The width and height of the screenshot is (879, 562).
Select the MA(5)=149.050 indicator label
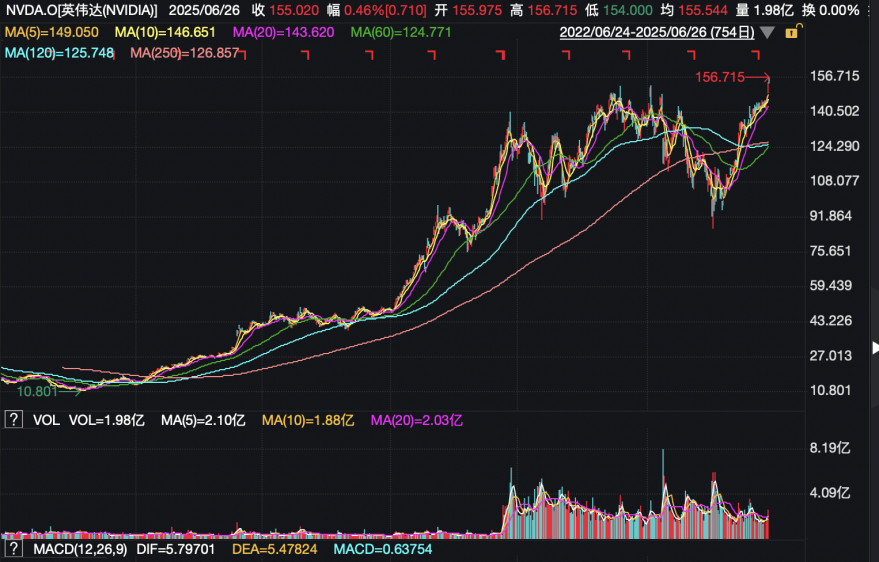52,32
